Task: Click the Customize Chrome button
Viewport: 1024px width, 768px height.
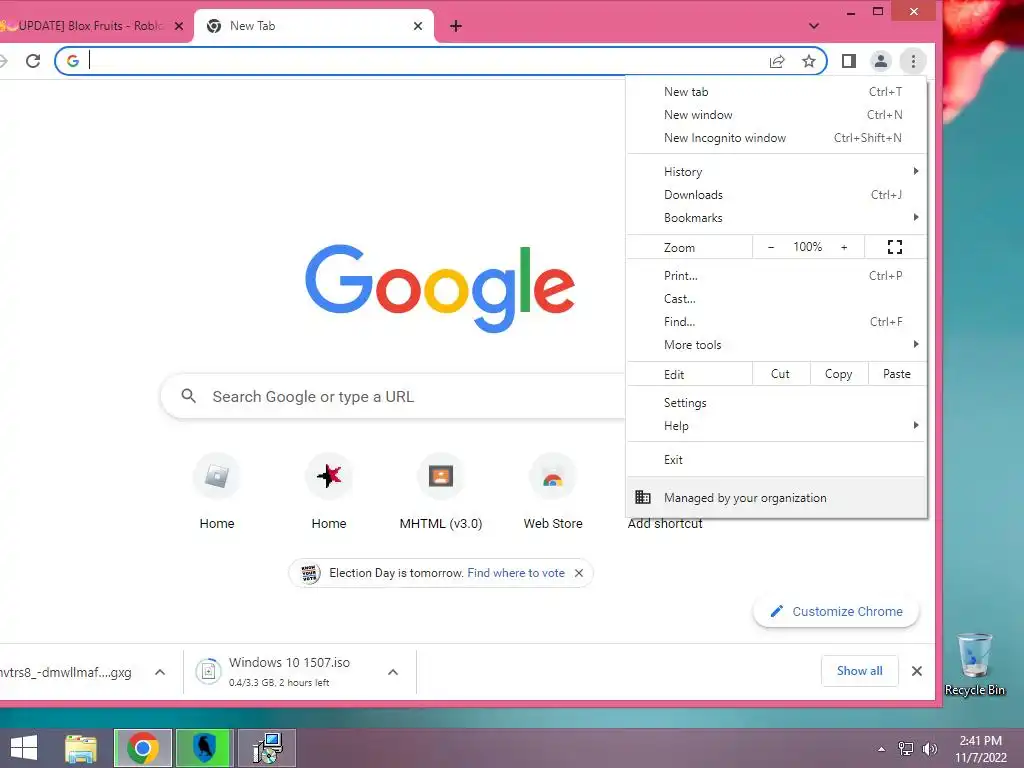Action: pyautogui.click(x=837, y=611)
